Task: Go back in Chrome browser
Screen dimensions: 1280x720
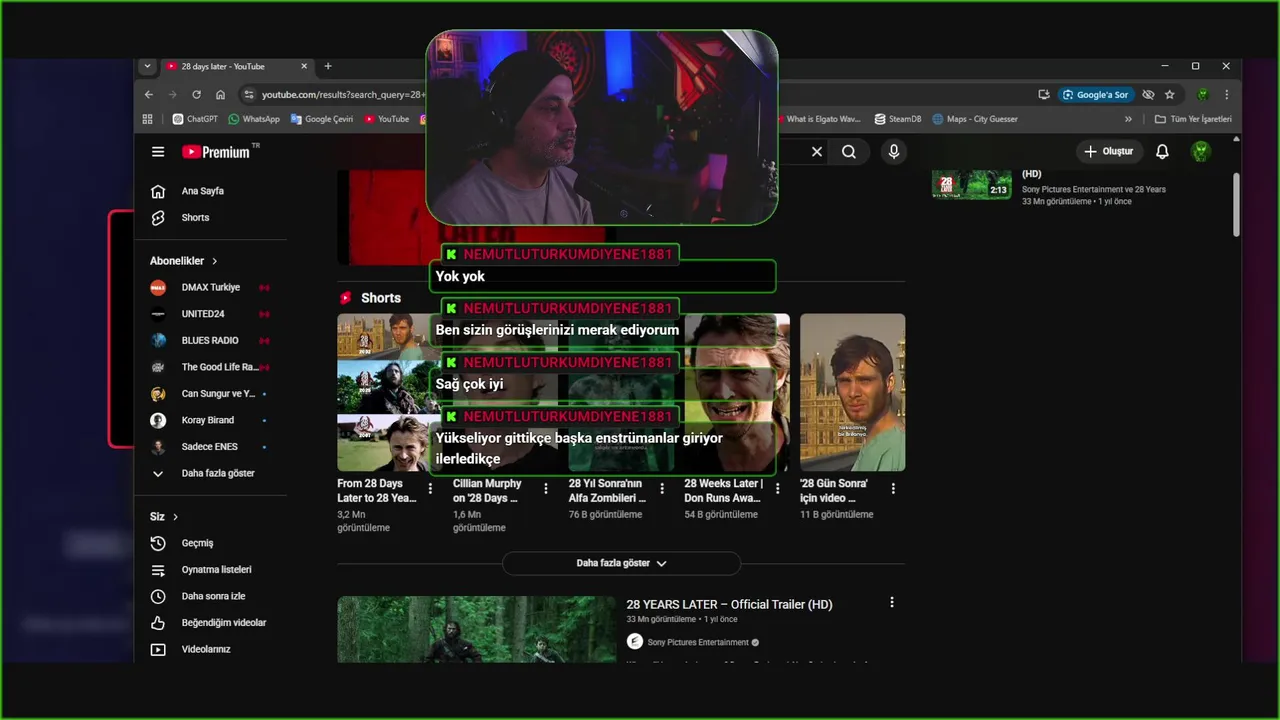Action: pos(149,95)
